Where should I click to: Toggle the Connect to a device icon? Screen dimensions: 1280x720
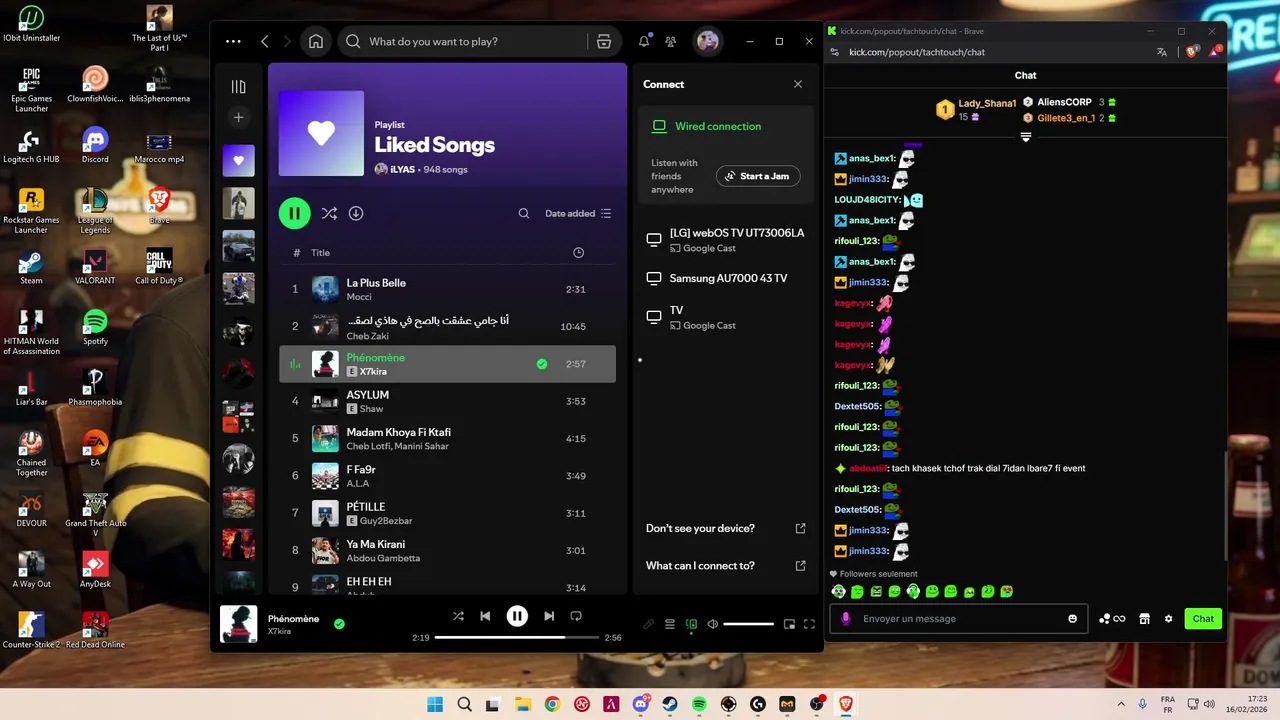pos(691,624)
